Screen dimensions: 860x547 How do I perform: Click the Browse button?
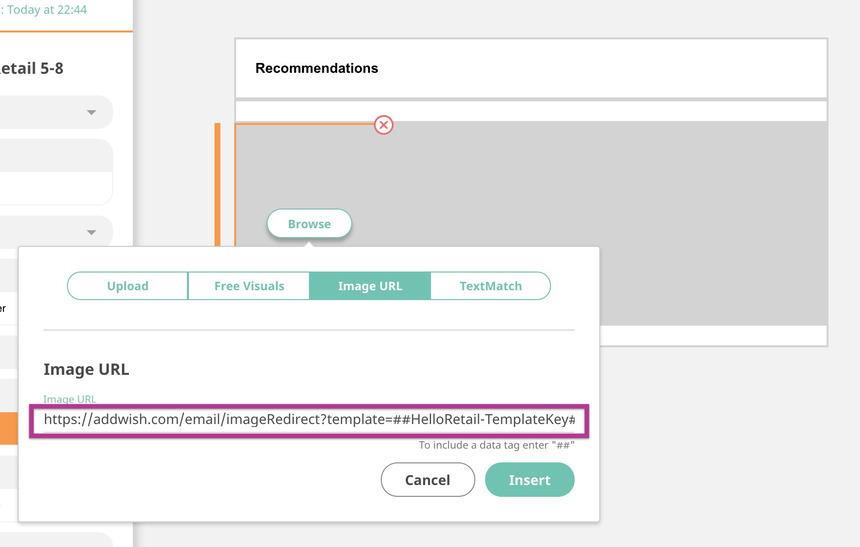[309, 224]
